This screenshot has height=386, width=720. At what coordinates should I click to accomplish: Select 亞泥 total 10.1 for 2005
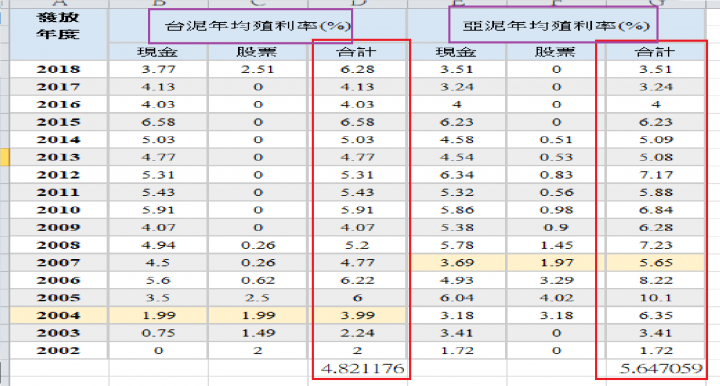coord(656,297)
